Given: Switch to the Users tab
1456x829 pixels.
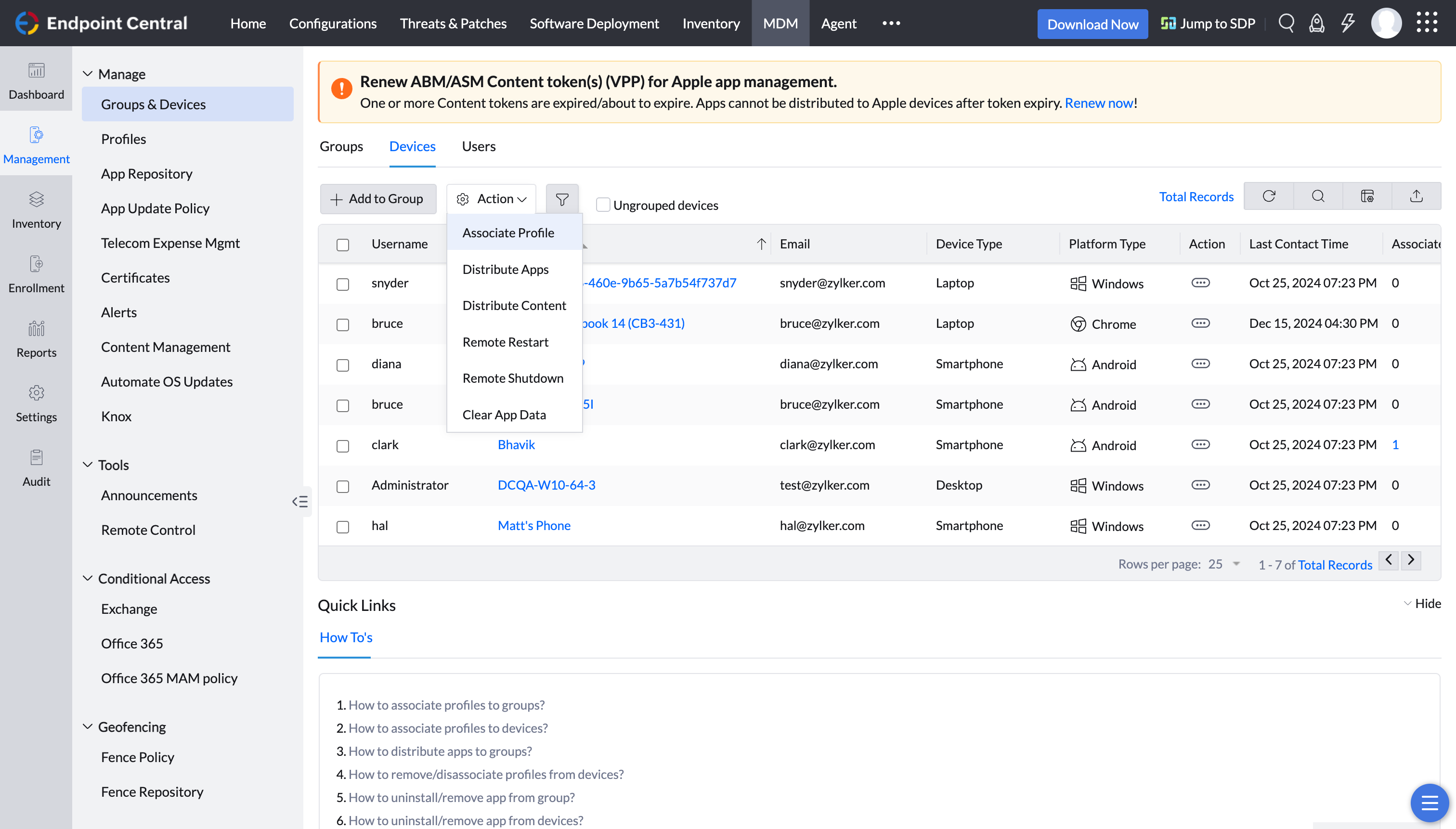Looking at the screenshot, I should [478, 146].
